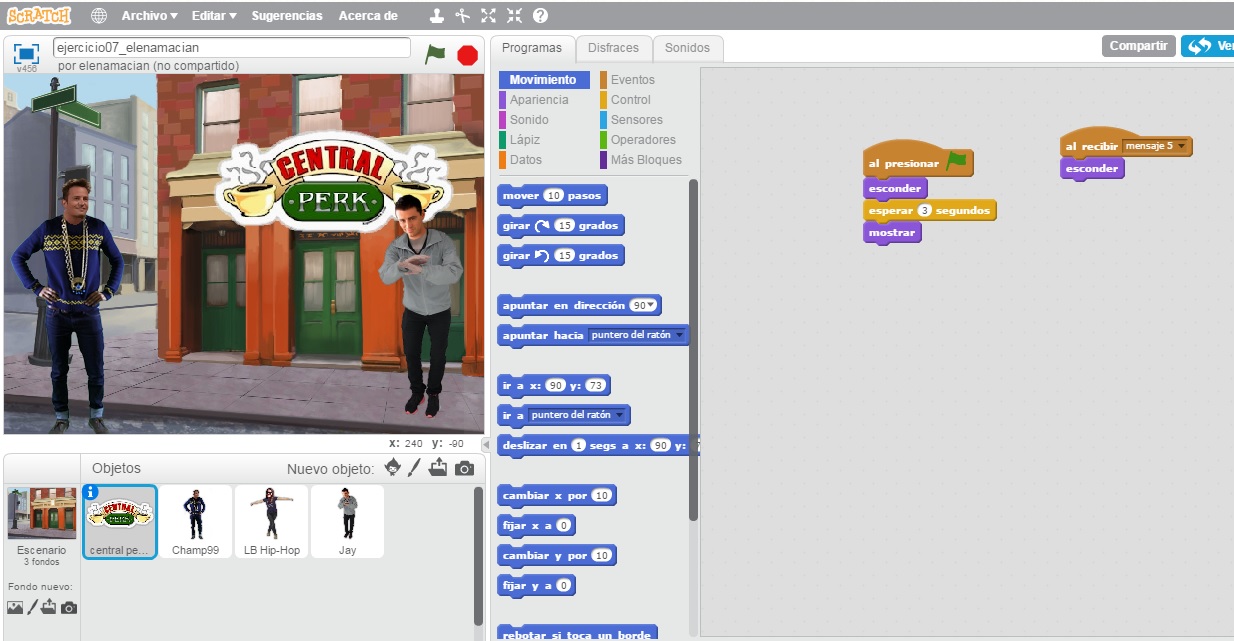Select the delete scissors tool
The image size is (1234, 641).
click(x=462, y=16)
